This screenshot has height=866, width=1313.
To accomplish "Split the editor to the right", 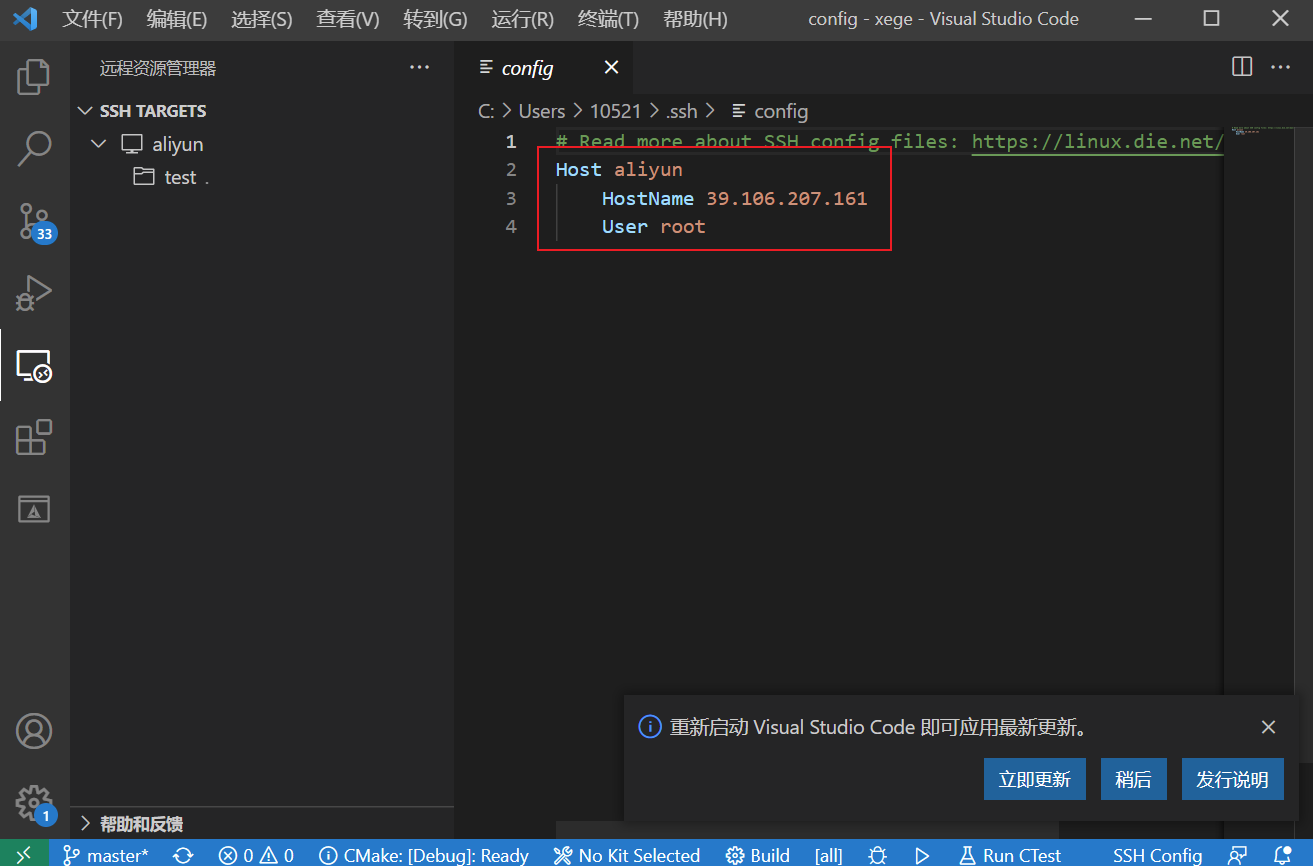I will point(1242,67).
